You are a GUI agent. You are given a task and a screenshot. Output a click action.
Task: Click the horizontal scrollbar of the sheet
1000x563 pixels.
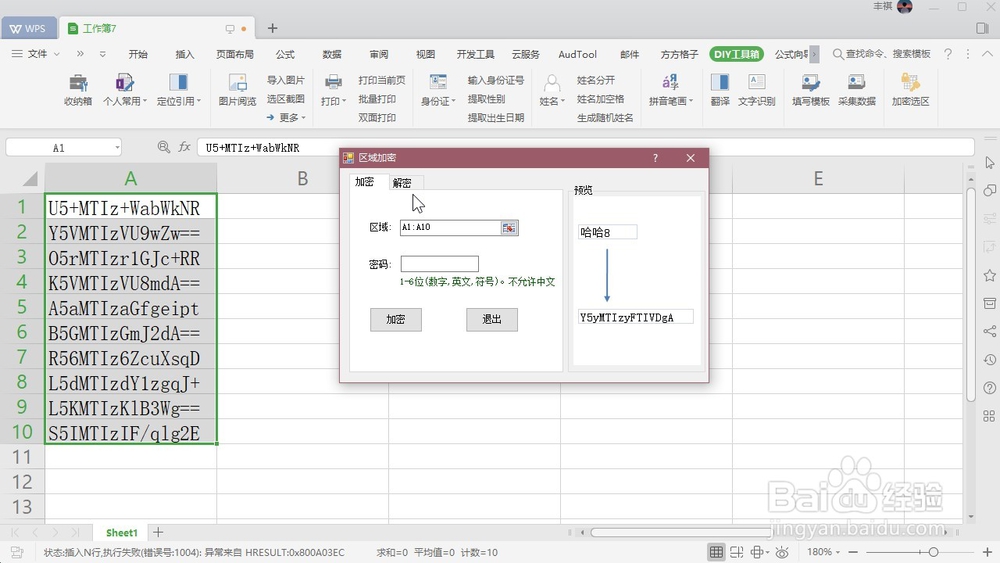(x=680, y=532)
